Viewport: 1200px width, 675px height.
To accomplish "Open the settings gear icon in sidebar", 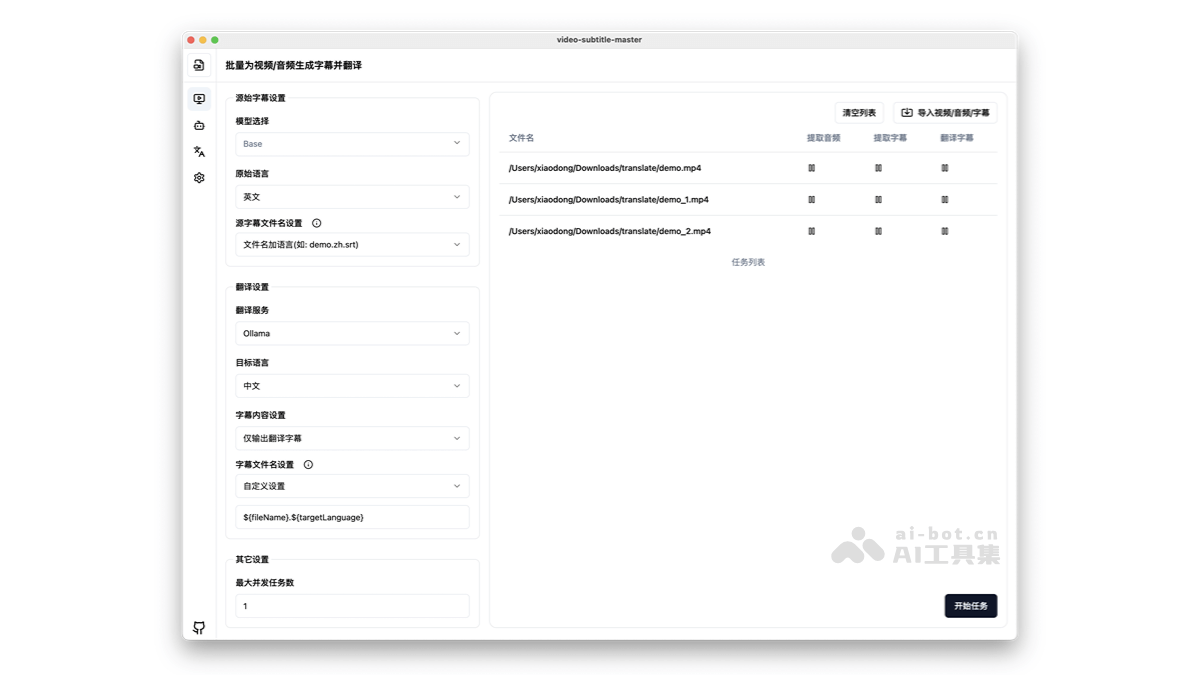I will (199, 178).
